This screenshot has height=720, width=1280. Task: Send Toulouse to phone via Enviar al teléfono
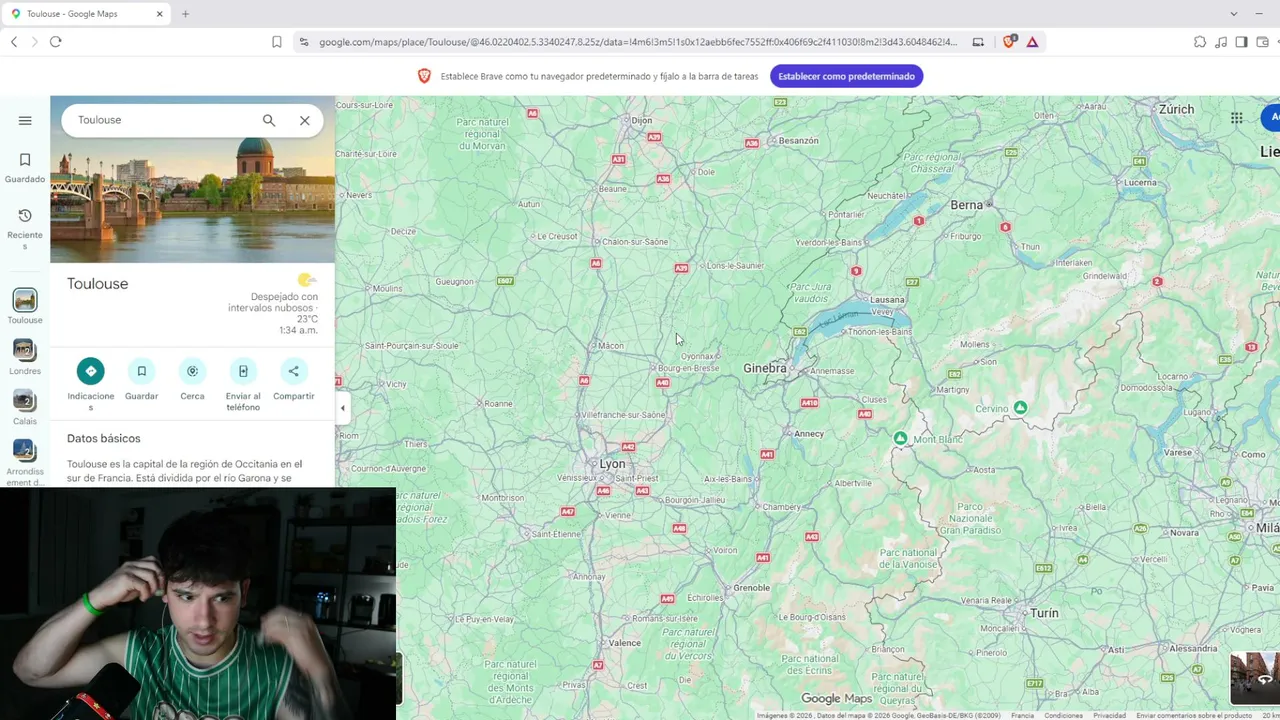tap(243, 384)
